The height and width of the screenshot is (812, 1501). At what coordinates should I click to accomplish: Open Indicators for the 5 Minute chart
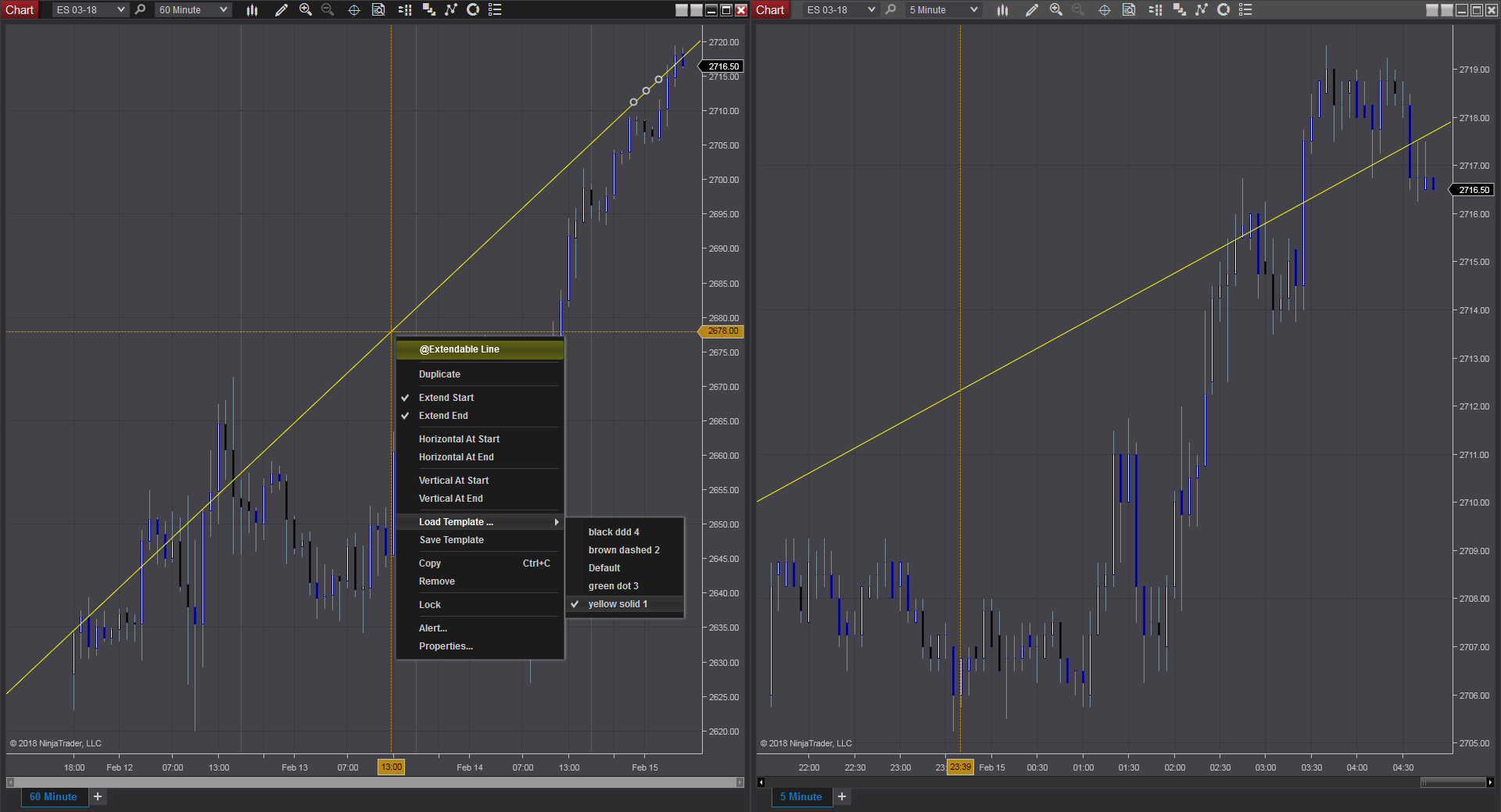click(1202, 9)
